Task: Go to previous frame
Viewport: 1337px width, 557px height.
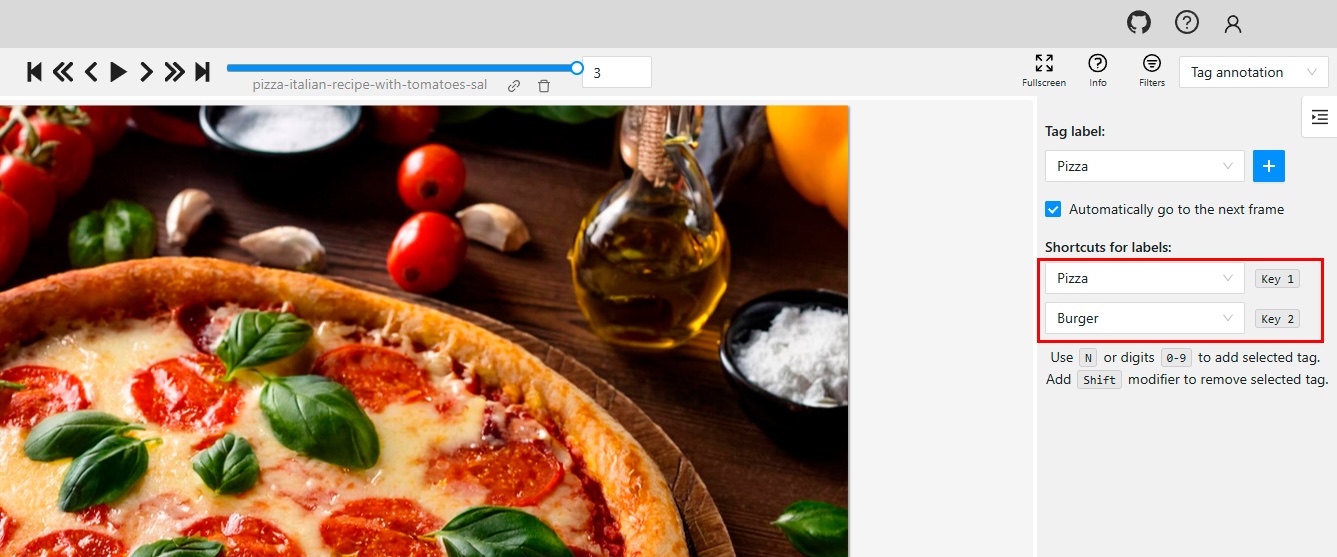Action: pyautogui.click(x=91, y=72)
